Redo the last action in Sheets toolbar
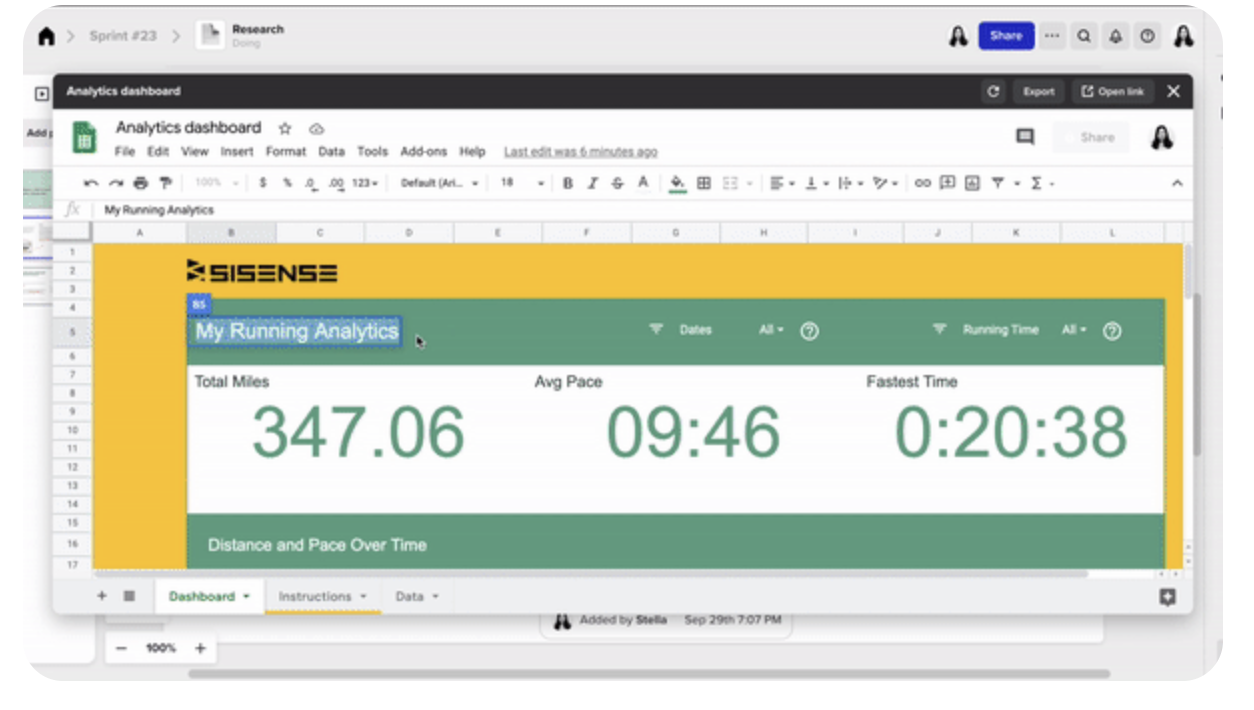Image resolution: width=1254 pixels, height=710 pixels. pos(116,183)
